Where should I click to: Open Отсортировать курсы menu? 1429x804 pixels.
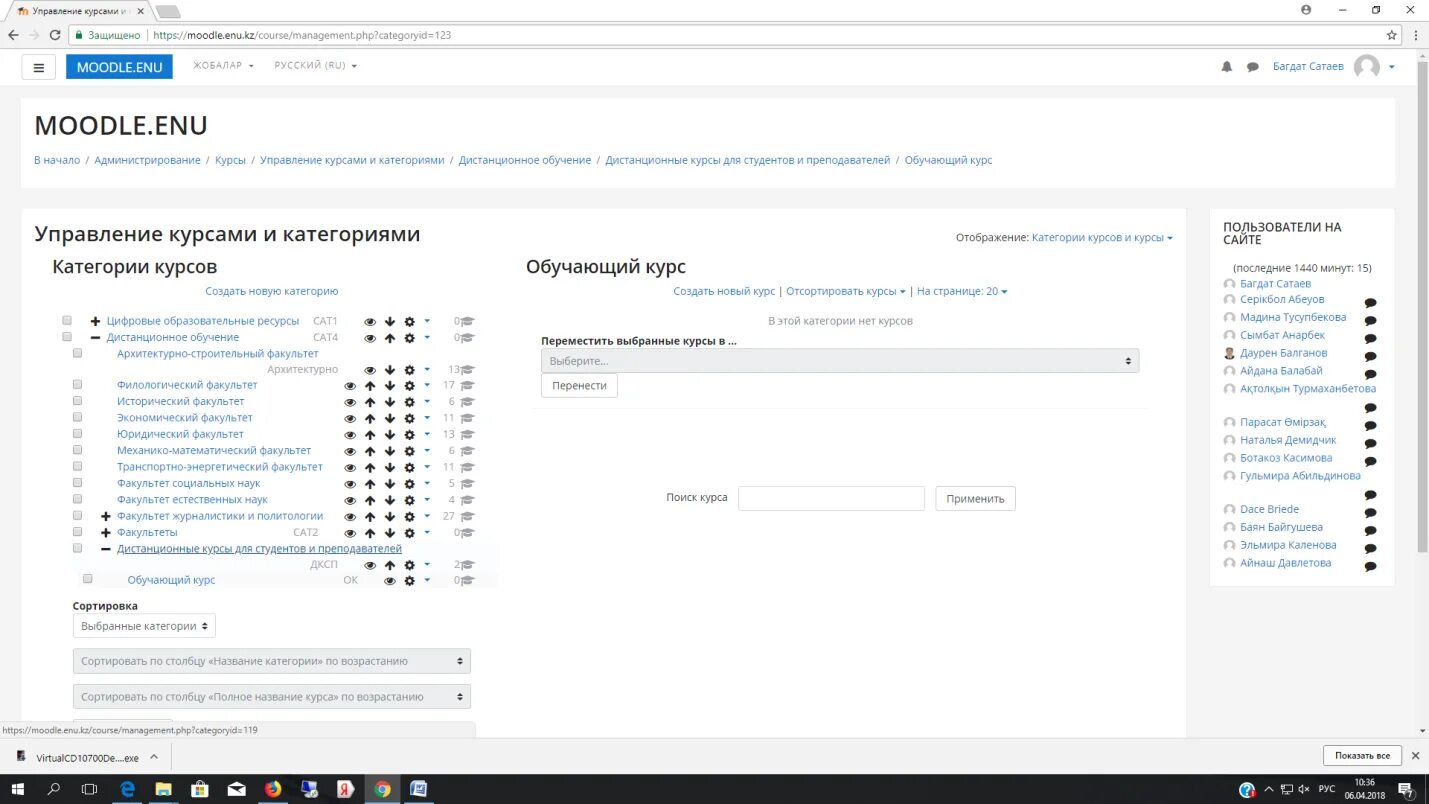(x=845, y=291)
